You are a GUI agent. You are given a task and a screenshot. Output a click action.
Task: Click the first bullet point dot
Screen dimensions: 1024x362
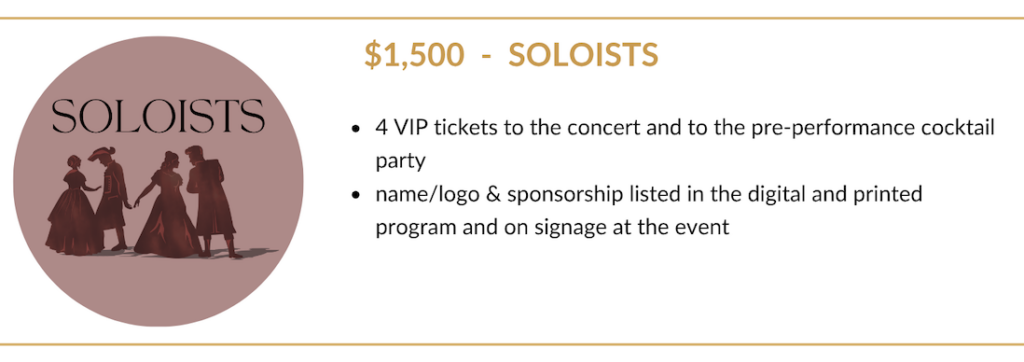click(356, 129)
